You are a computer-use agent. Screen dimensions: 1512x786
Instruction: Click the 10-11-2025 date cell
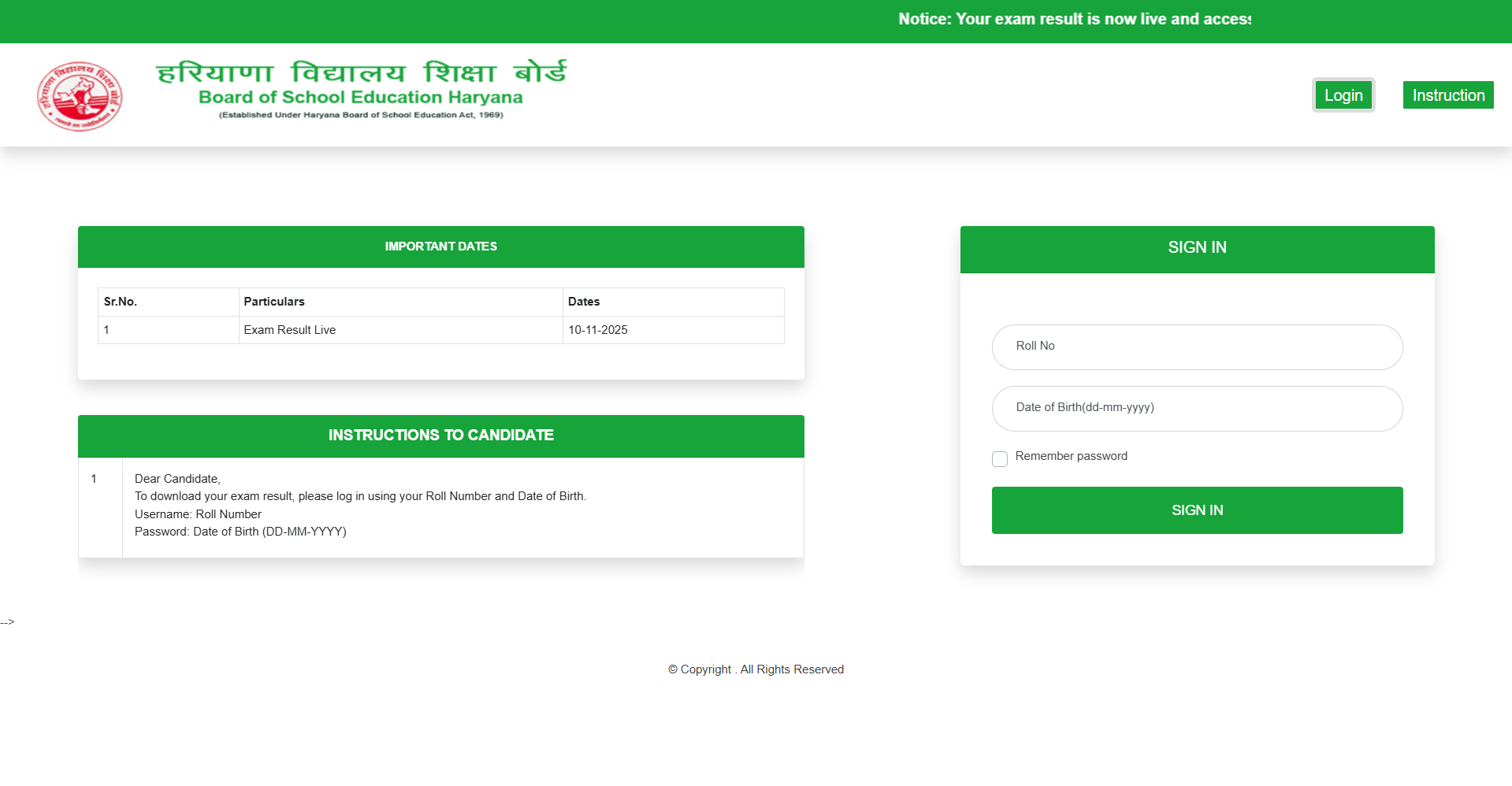pyautogui.click(x=598, y=330)
